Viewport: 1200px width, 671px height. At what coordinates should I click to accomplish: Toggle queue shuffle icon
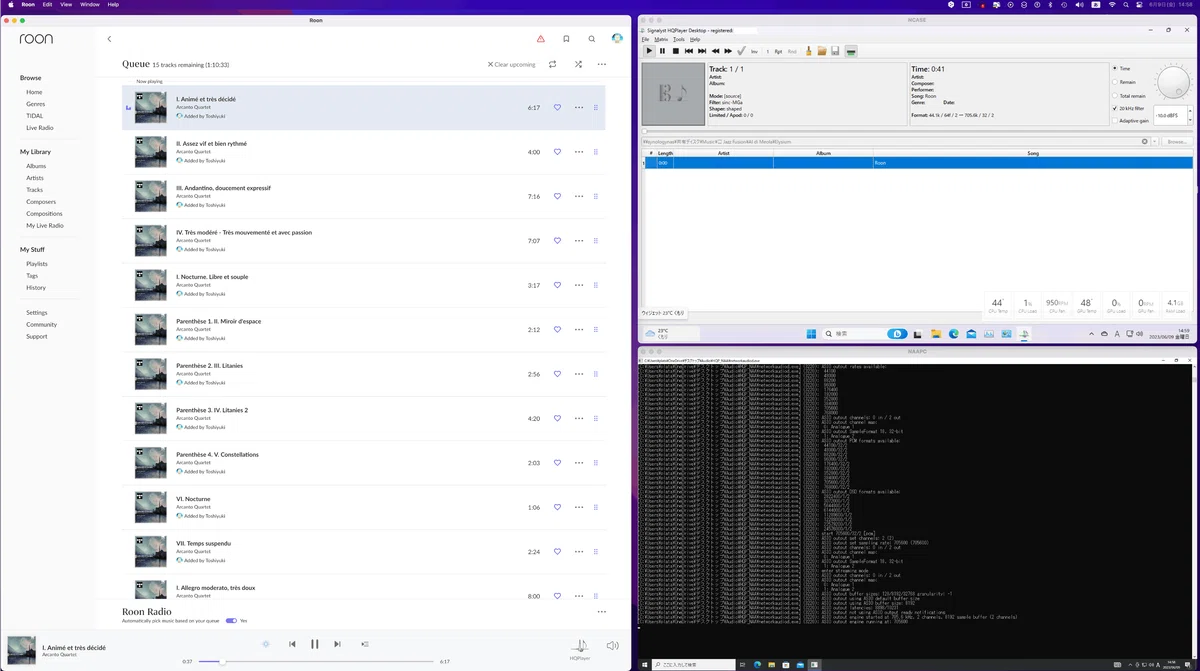[x=578, y=64]
